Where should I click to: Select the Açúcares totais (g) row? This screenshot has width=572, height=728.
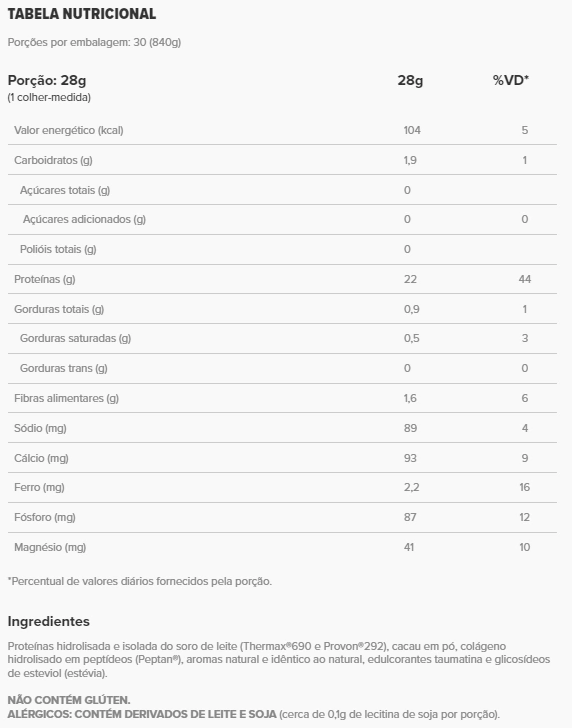click(282, 190)
